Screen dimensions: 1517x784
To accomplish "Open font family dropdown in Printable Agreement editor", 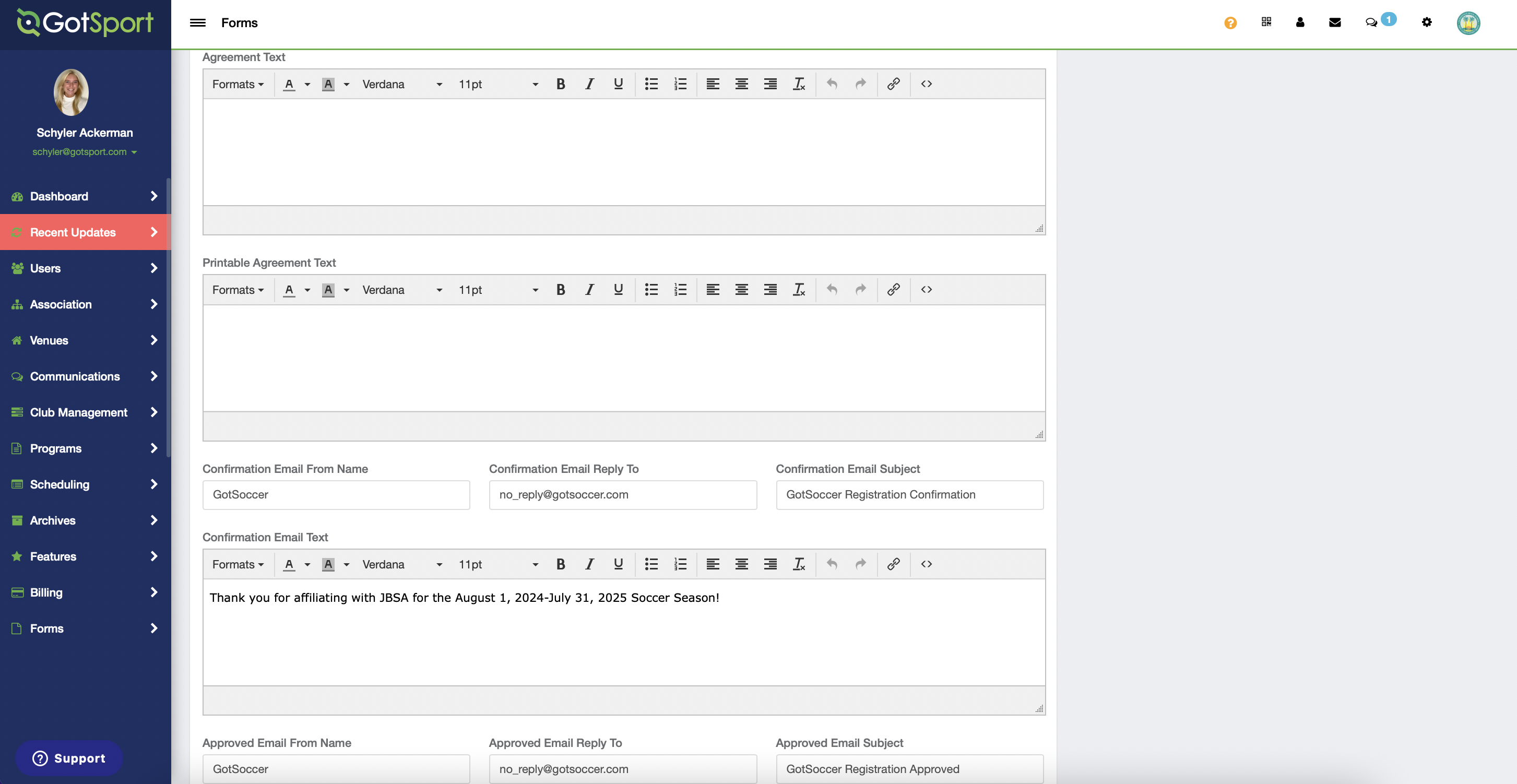I will [402, 290].
